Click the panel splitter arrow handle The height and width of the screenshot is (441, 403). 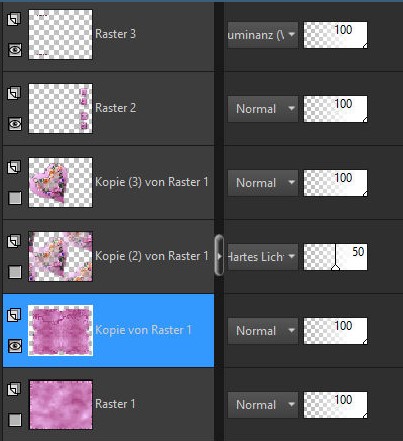(219, 255)
